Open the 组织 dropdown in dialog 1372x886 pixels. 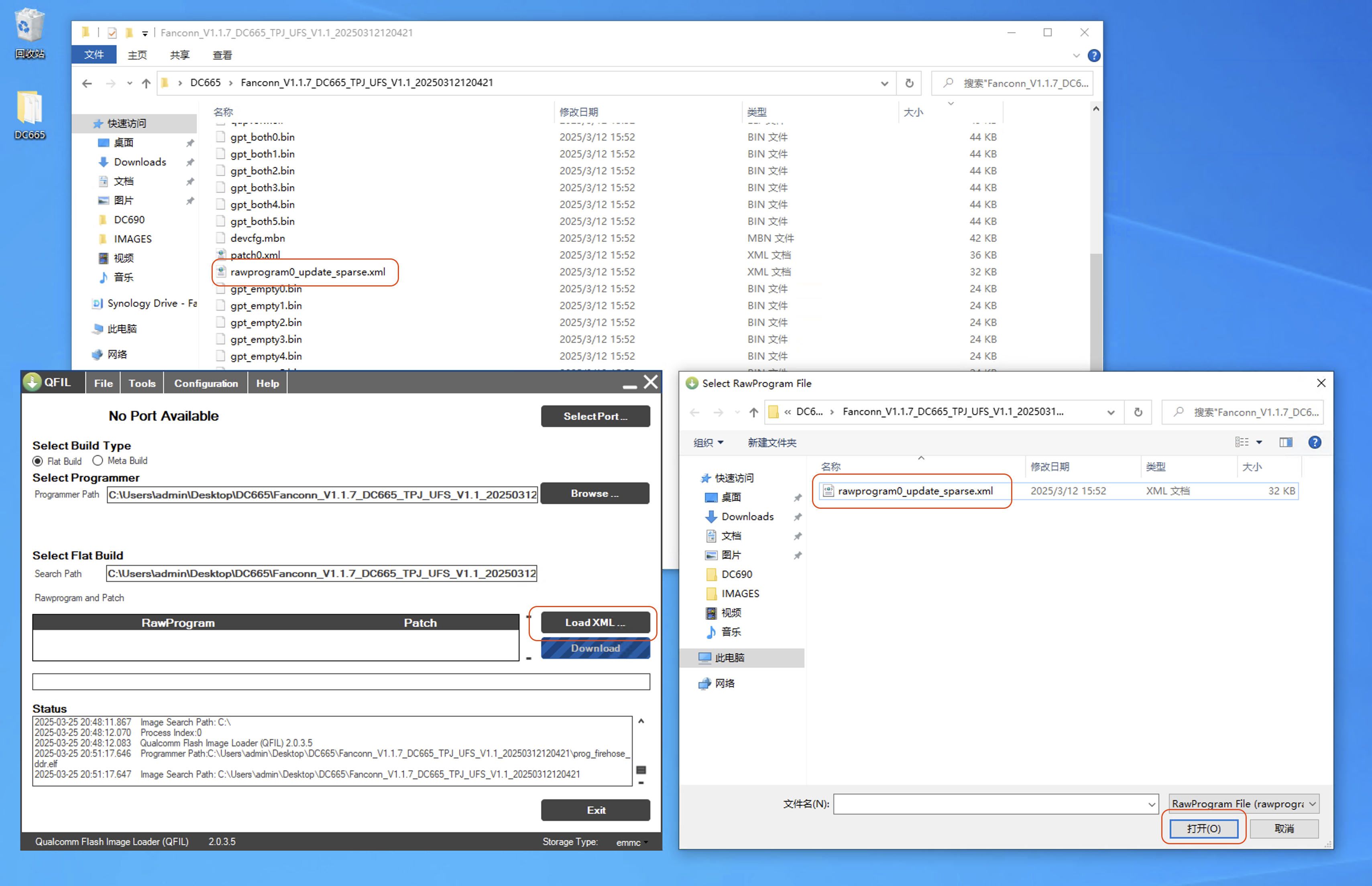click(x=708, y=443)
